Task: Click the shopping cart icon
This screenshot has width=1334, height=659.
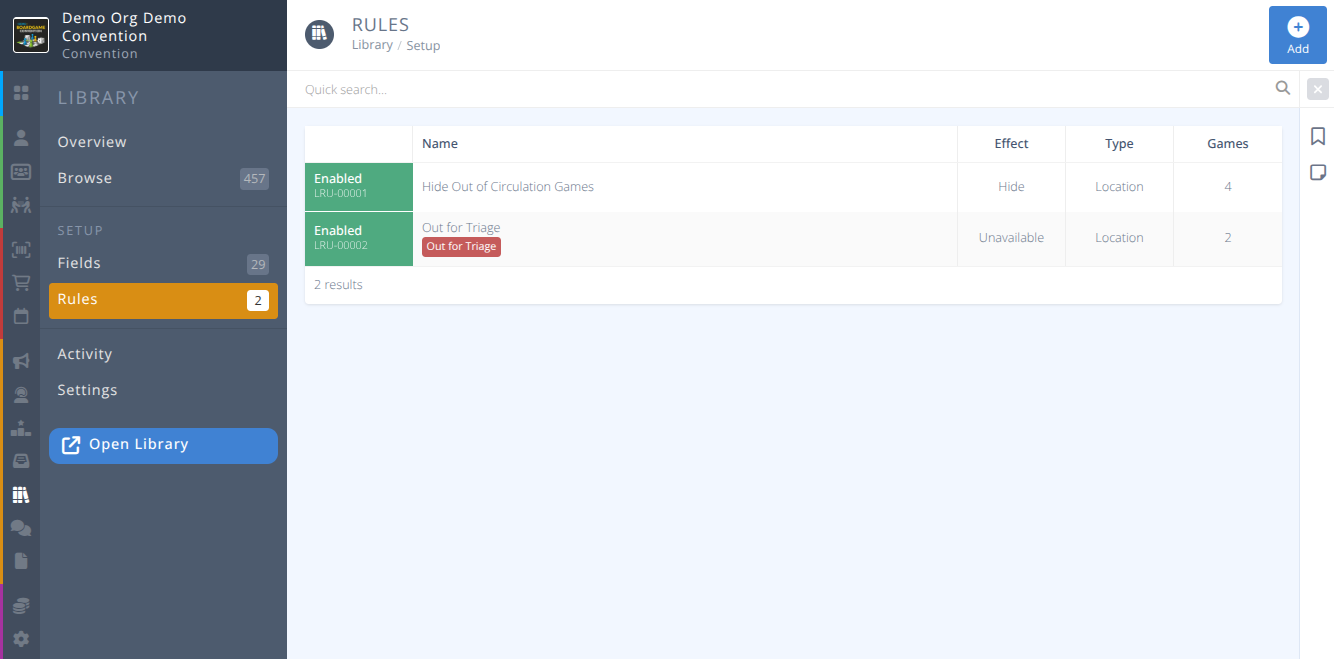Action: [x=21, y=282]
